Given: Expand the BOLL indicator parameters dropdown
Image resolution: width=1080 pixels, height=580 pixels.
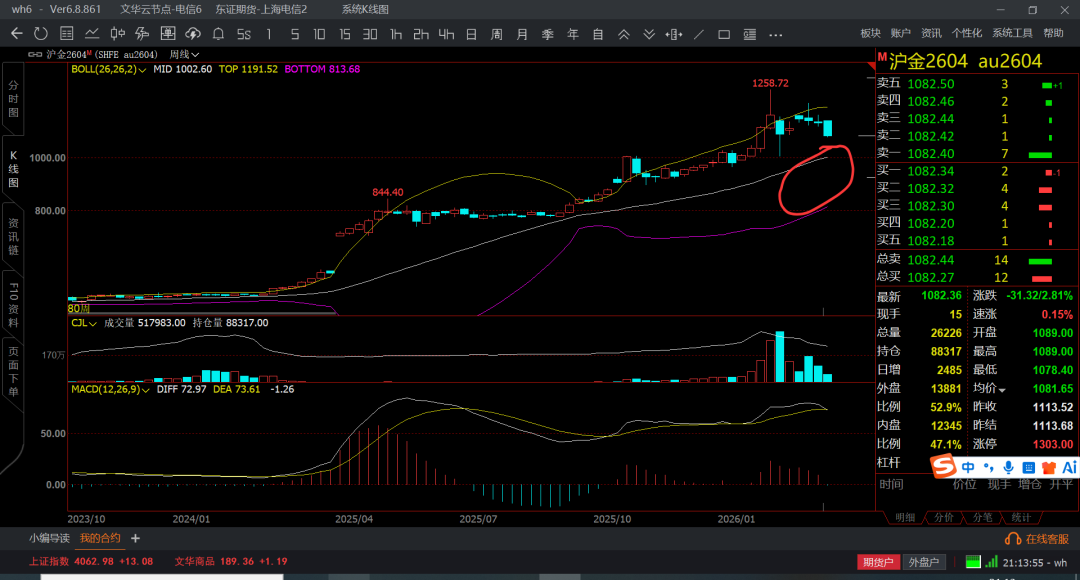Looking at the screenshot, I should pyautogui.click(x=142, y=70).
